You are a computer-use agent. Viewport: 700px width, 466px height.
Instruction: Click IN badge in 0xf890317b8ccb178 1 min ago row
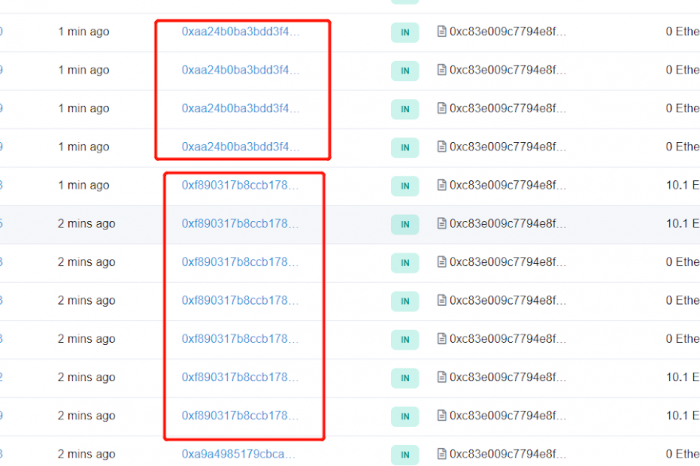(x=405, y=186)
